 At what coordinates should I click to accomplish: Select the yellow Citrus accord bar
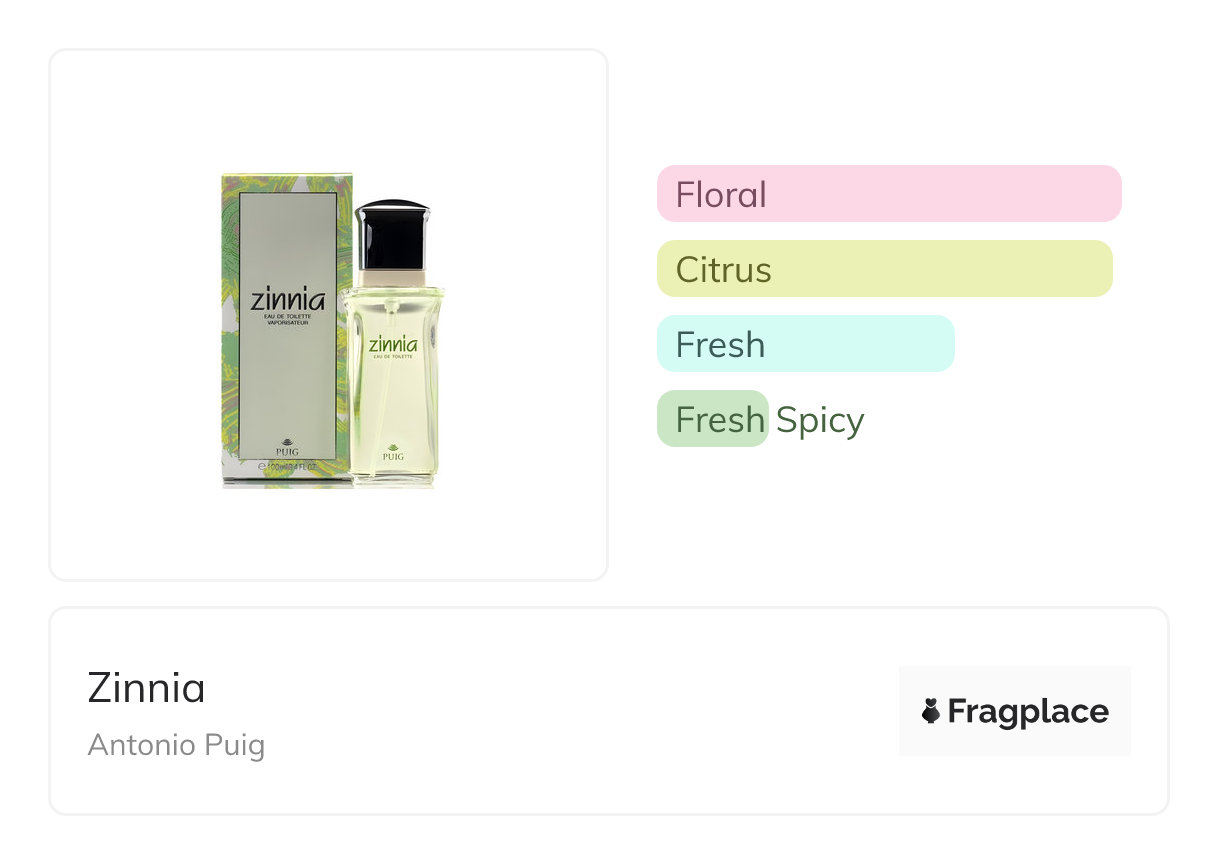(x=885, y=269)
